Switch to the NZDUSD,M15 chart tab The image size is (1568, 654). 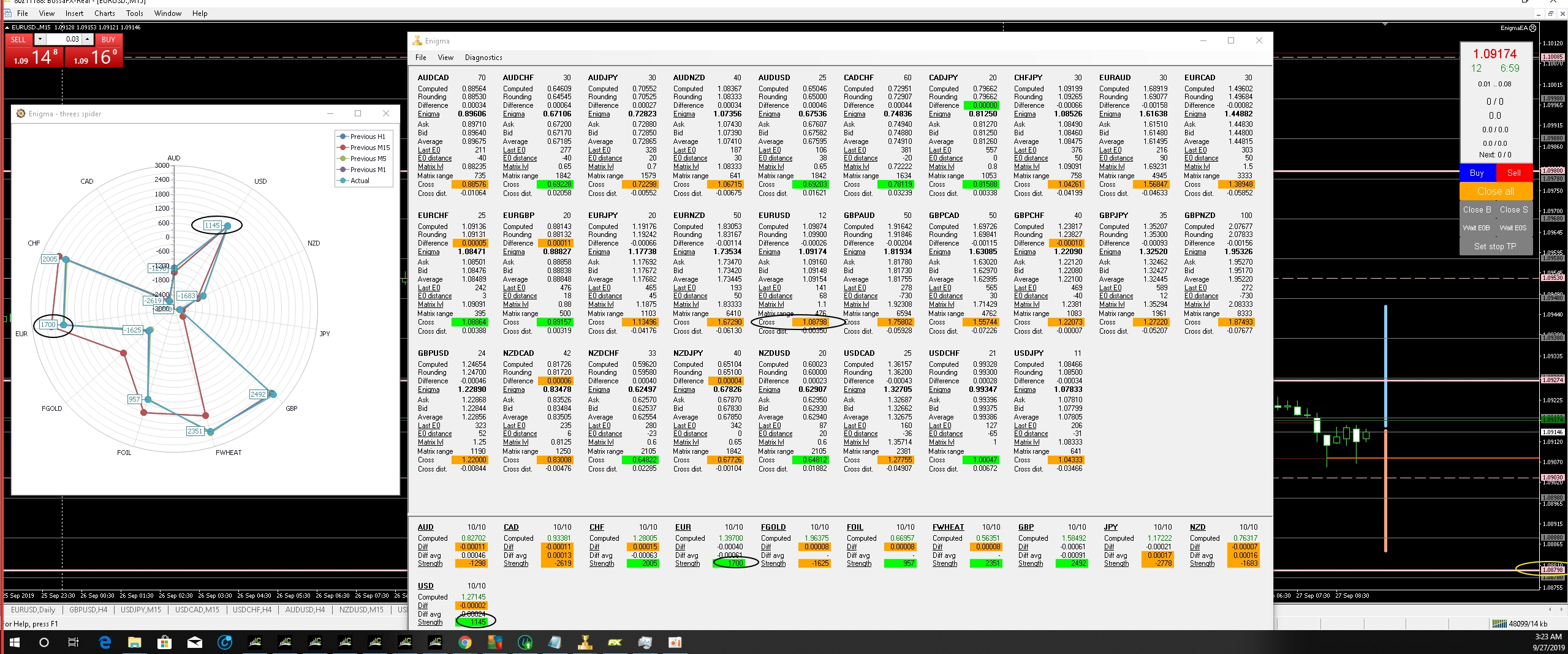[x=362, y=609]
